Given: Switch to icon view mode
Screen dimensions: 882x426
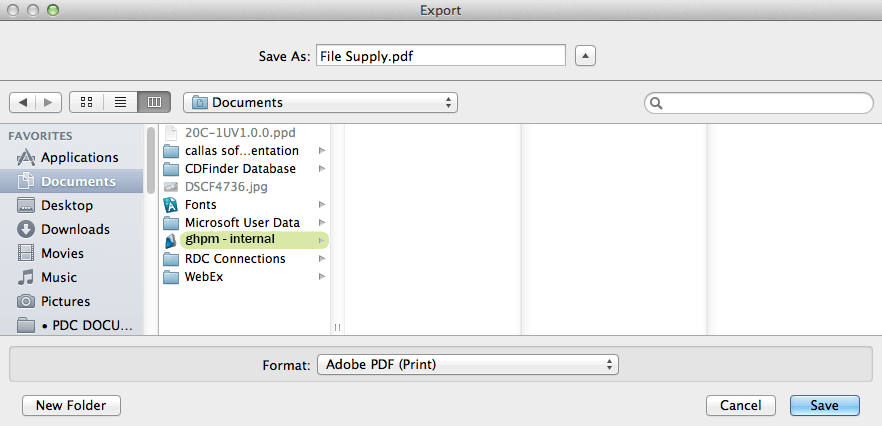Looking at the screenshot, I should 86,102.
